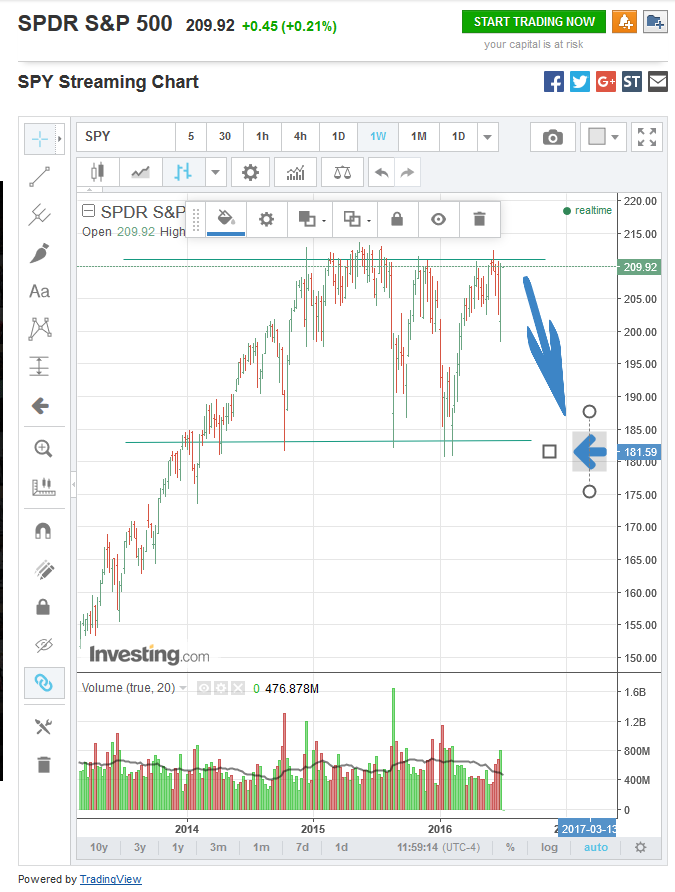This screenshot has width=675, height=892.
Task: Toggle lock all drawings in left toolbar
Action: tap(43, 607)
